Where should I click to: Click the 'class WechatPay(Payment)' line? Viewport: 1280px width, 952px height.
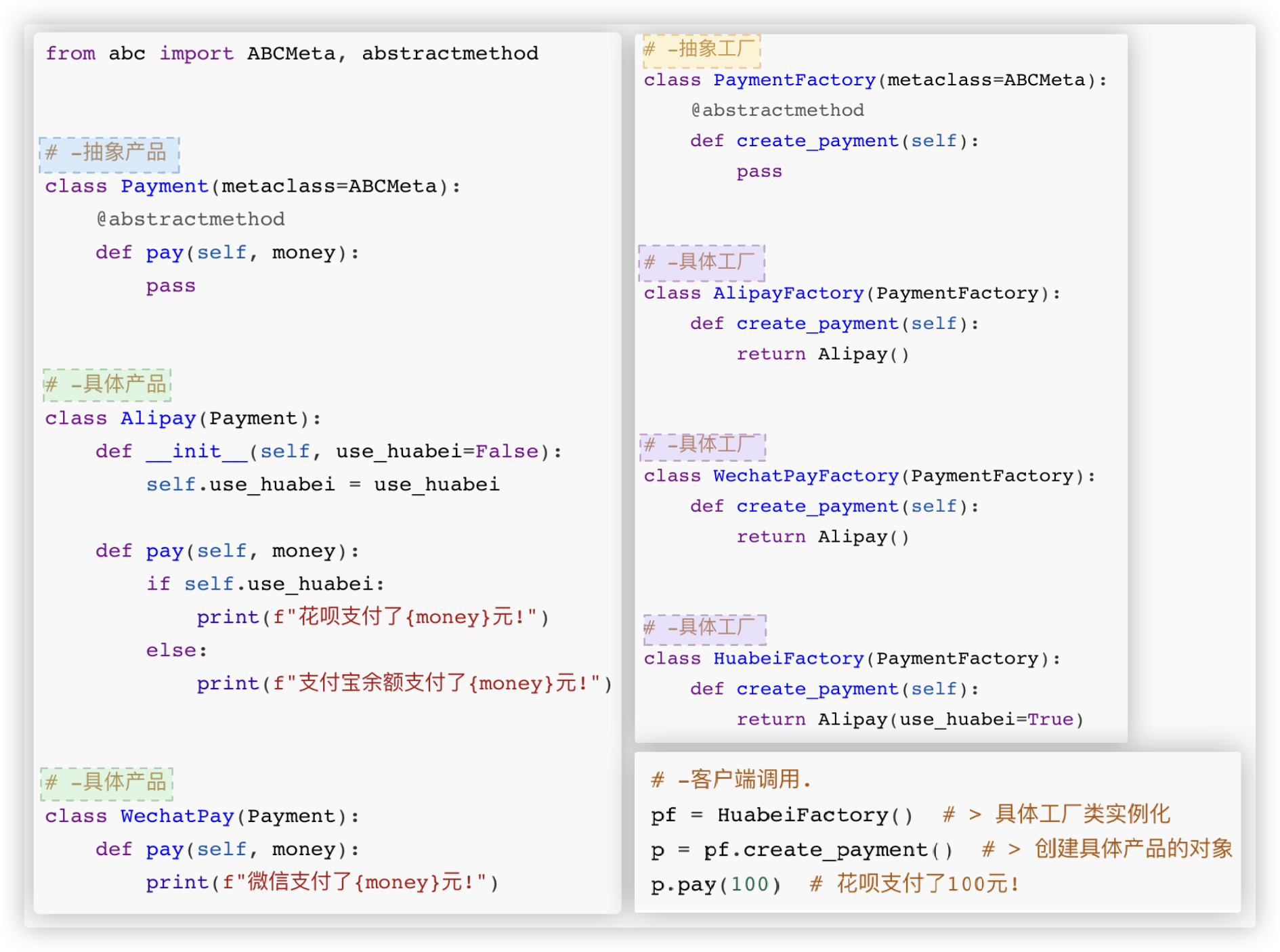tap(202, 817)
